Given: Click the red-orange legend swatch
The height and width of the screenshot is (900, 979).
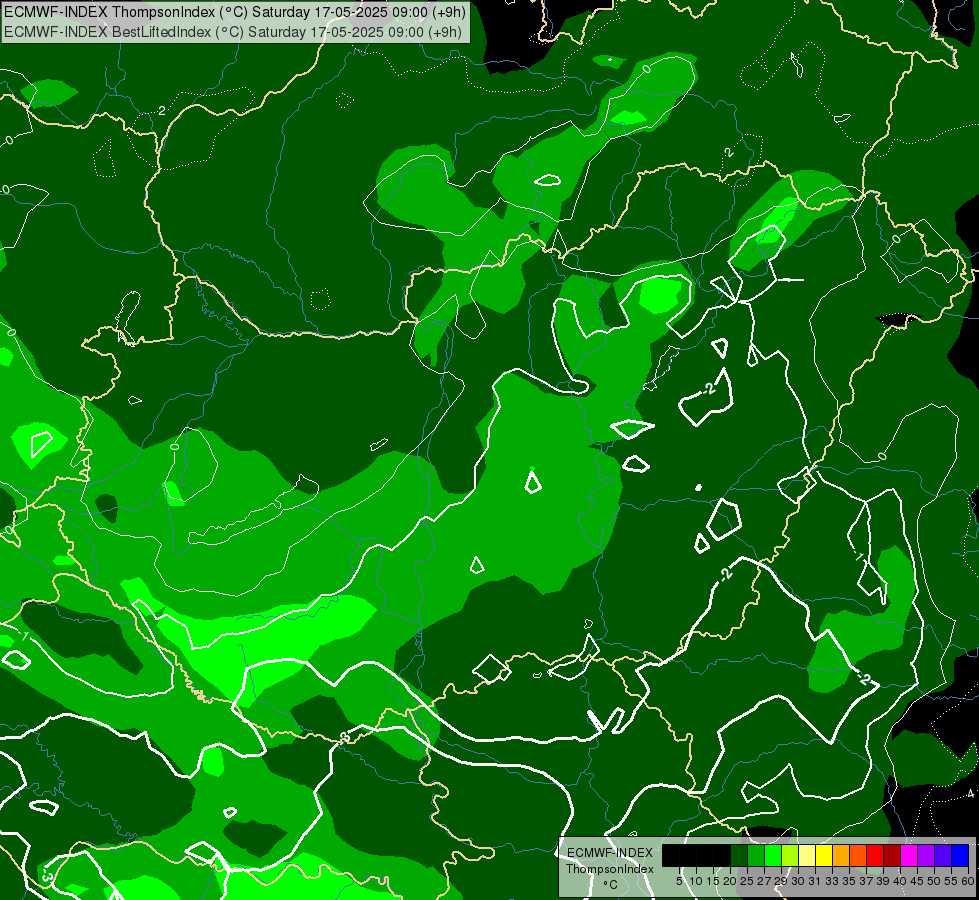Looking at the screenshot, I should click(858, 855).
